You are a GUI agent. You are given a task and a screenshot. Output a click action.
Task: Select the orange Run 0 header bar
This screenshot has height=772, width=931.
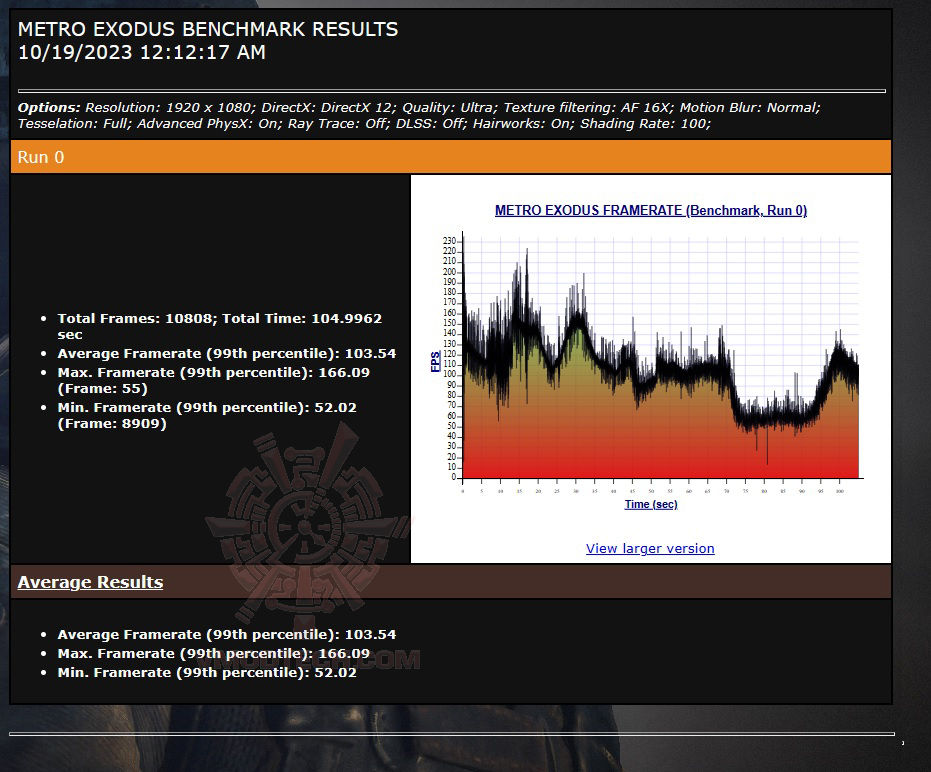451,157
